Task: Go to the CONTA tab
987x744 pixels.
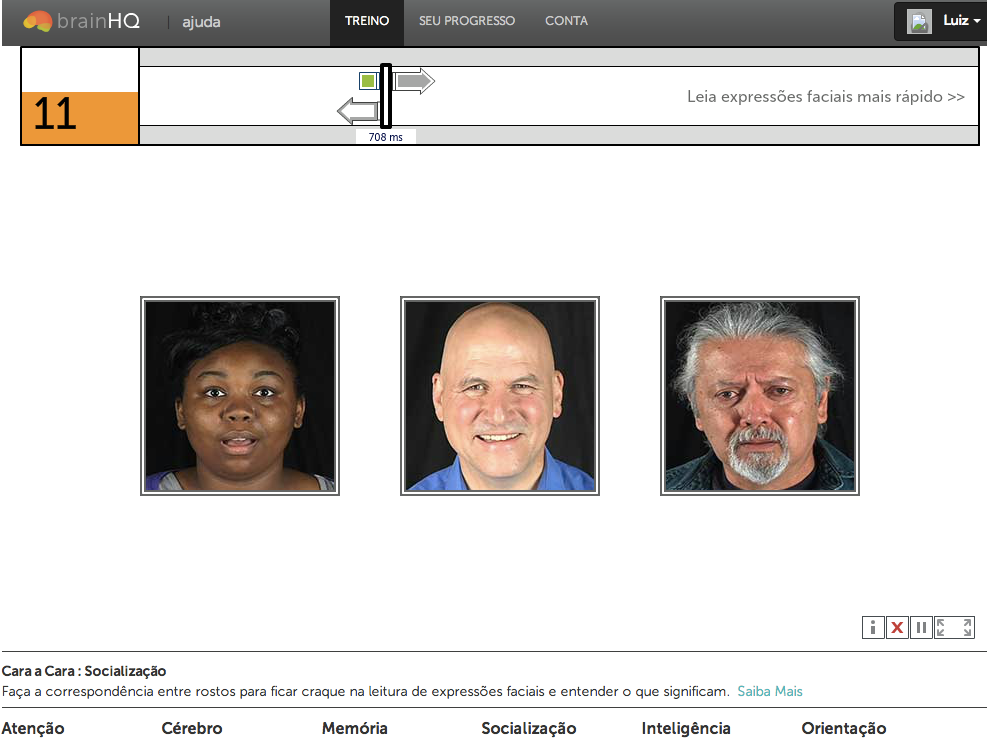Action: point(566,21)
